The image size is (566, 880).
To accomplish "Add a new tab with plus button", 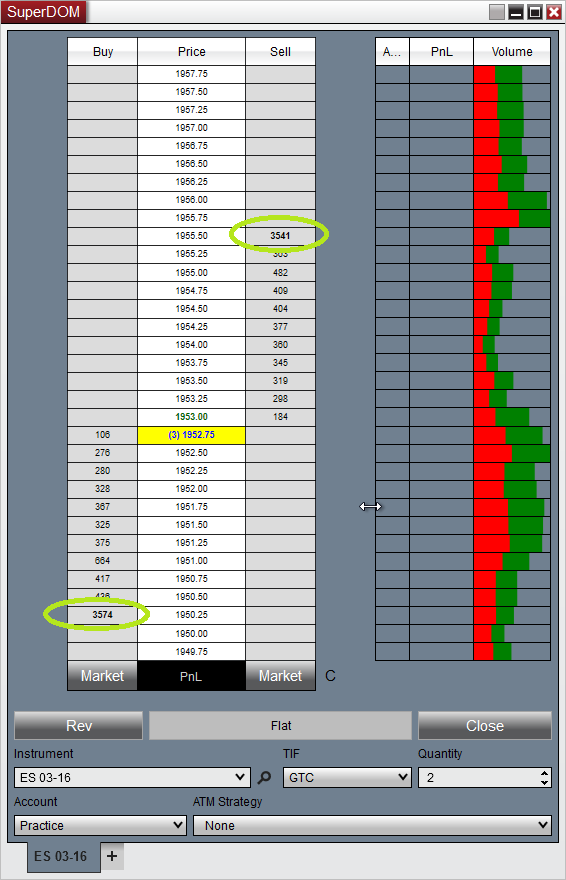I will 112,856.
